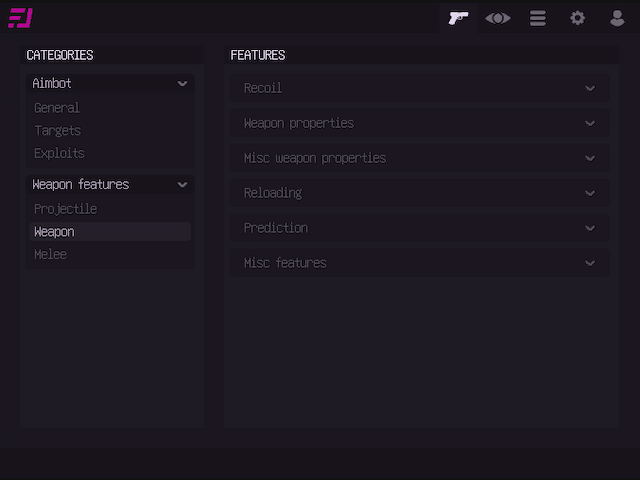Expand the Weapon properties section
The height and width of the screenshot is (480, 640).
590,123
